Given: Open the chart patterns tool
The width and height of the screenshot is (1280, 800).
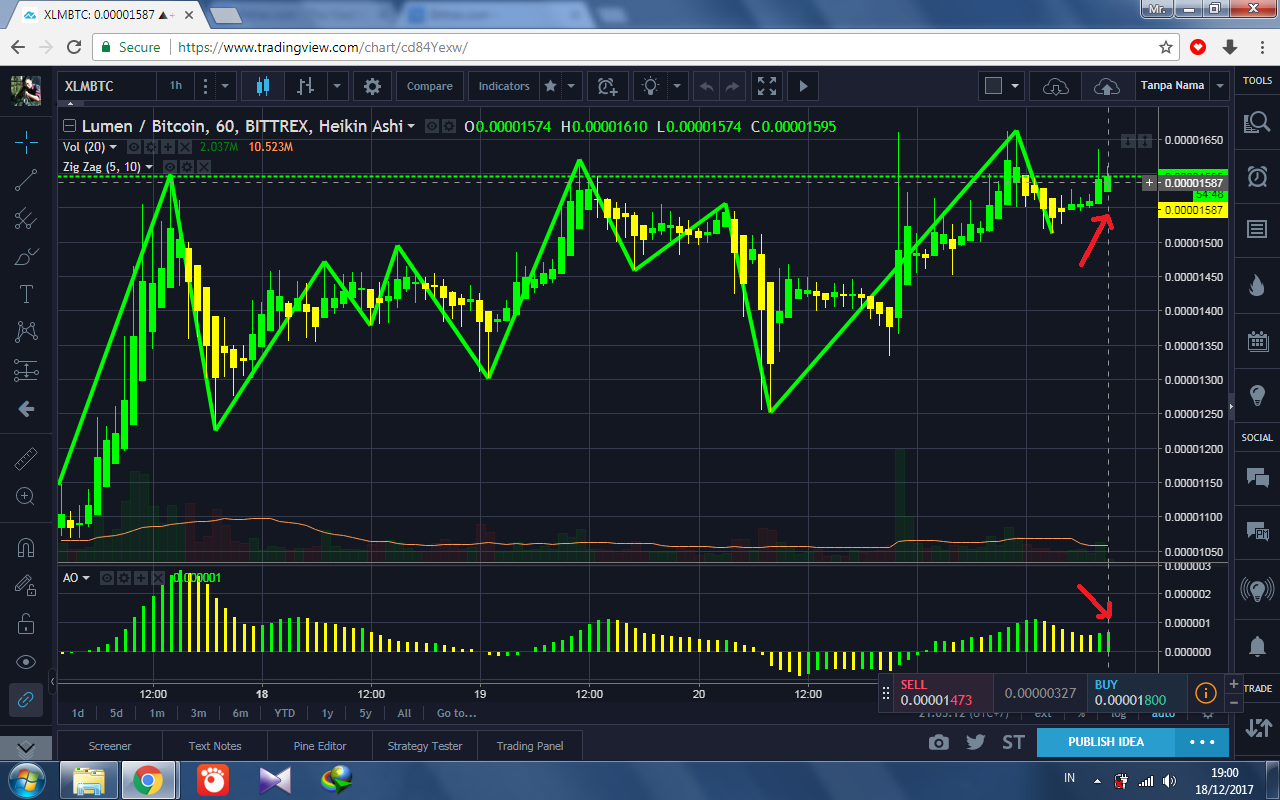Looking at the screenshot, I should pyautogui.click(x=26, y=332).
